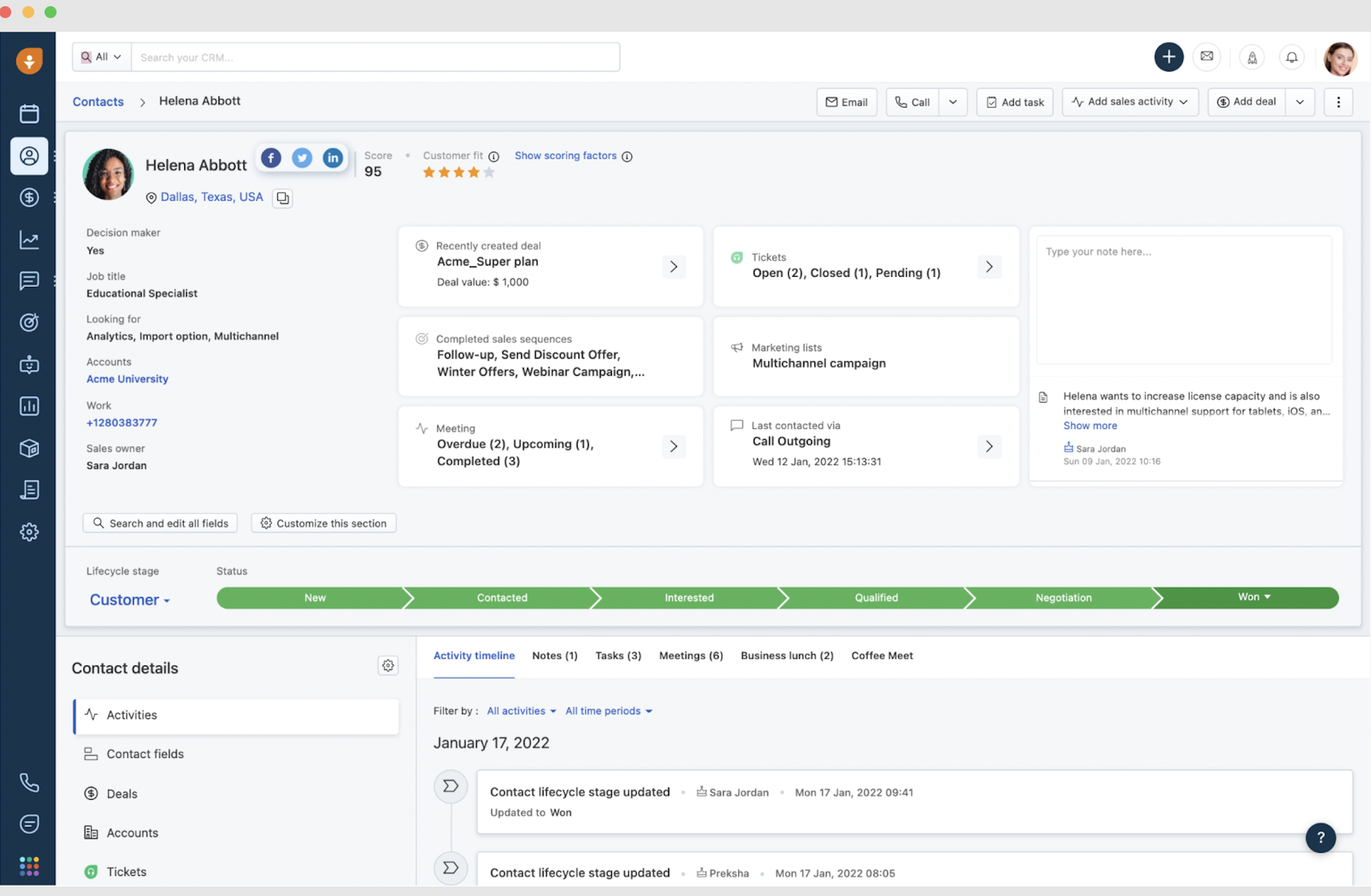The height and width of the screenshot is (896, 1371).
Task: Click the plus quick-add button
Action: (x=1168, y=57)
